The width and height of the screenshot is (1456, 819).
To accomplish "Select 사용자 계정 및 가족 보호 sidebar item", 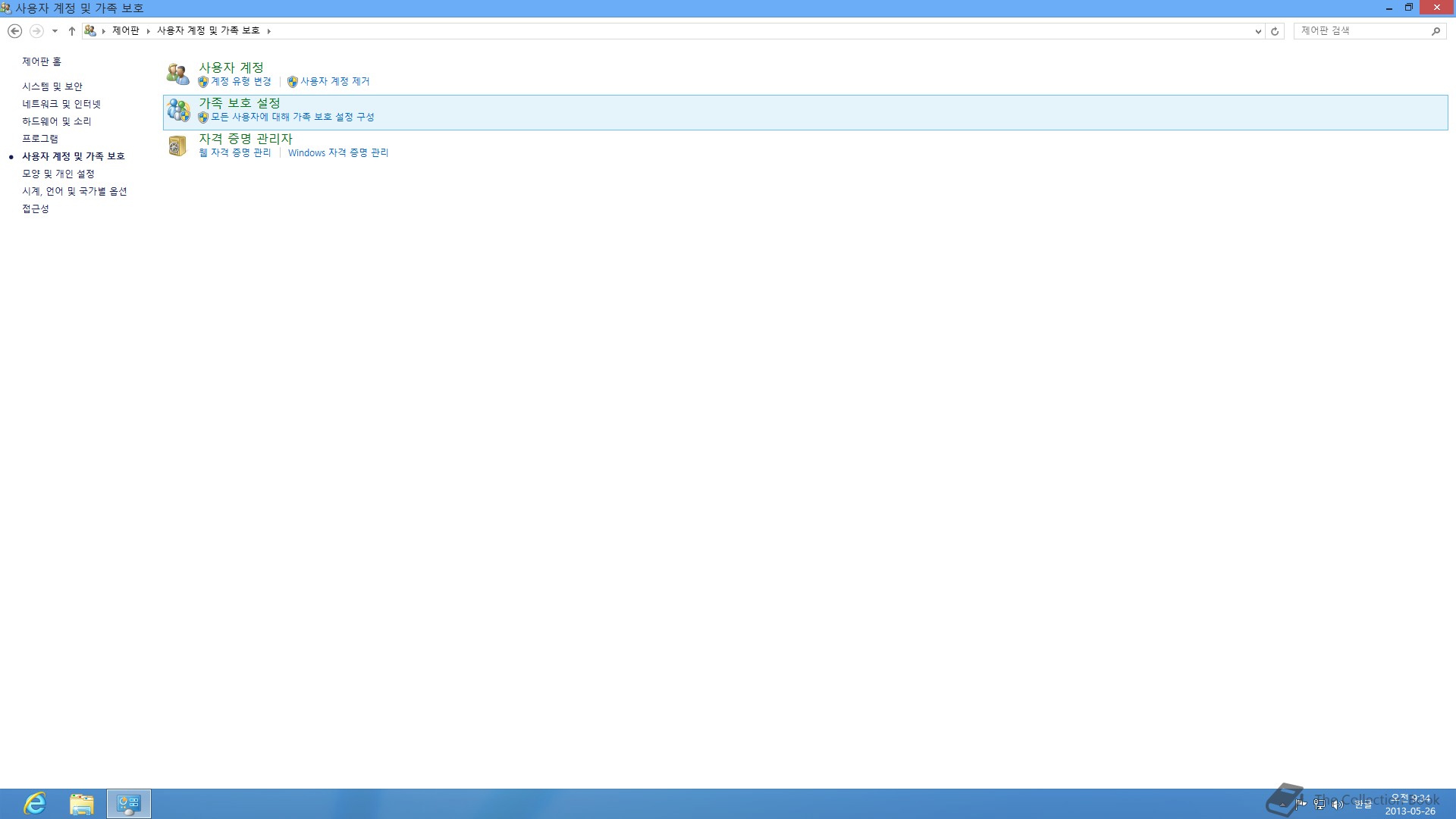I will coord(74,156).
